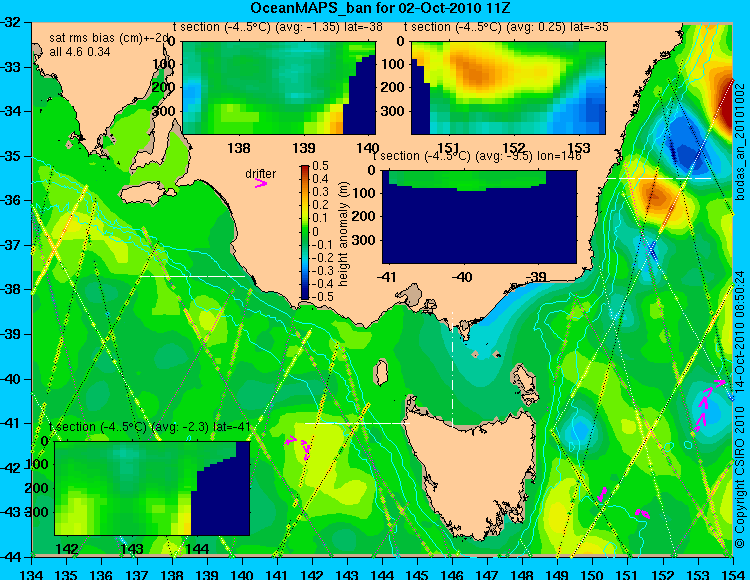The image size is (750, 580).
Task: Open the temperature section plot for lat=-35
Action: pos(508,88)
